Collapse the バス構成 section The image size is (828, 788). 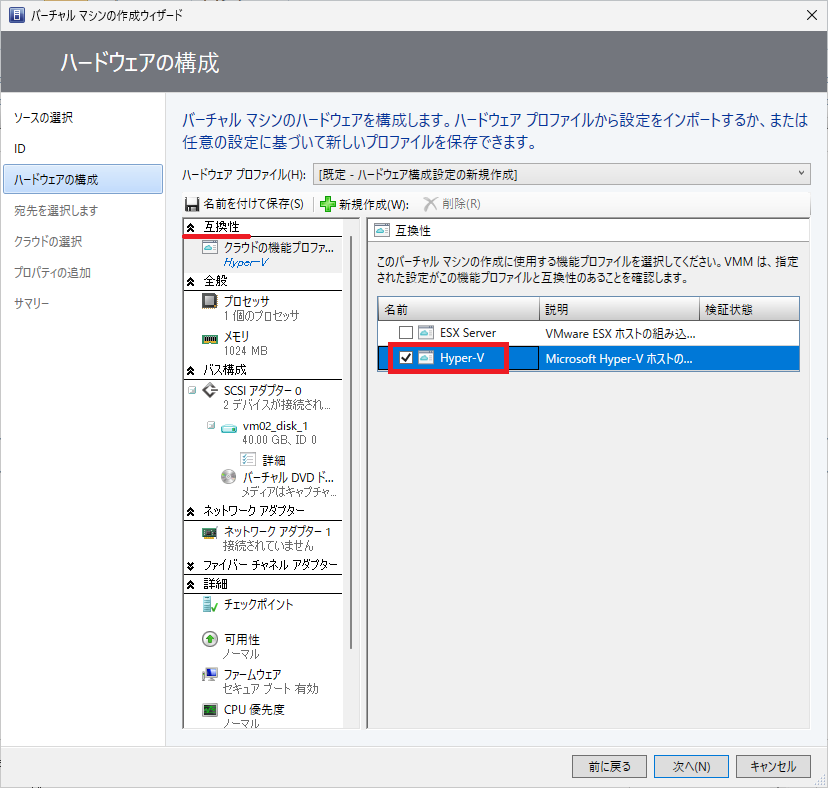coord(191,371)
